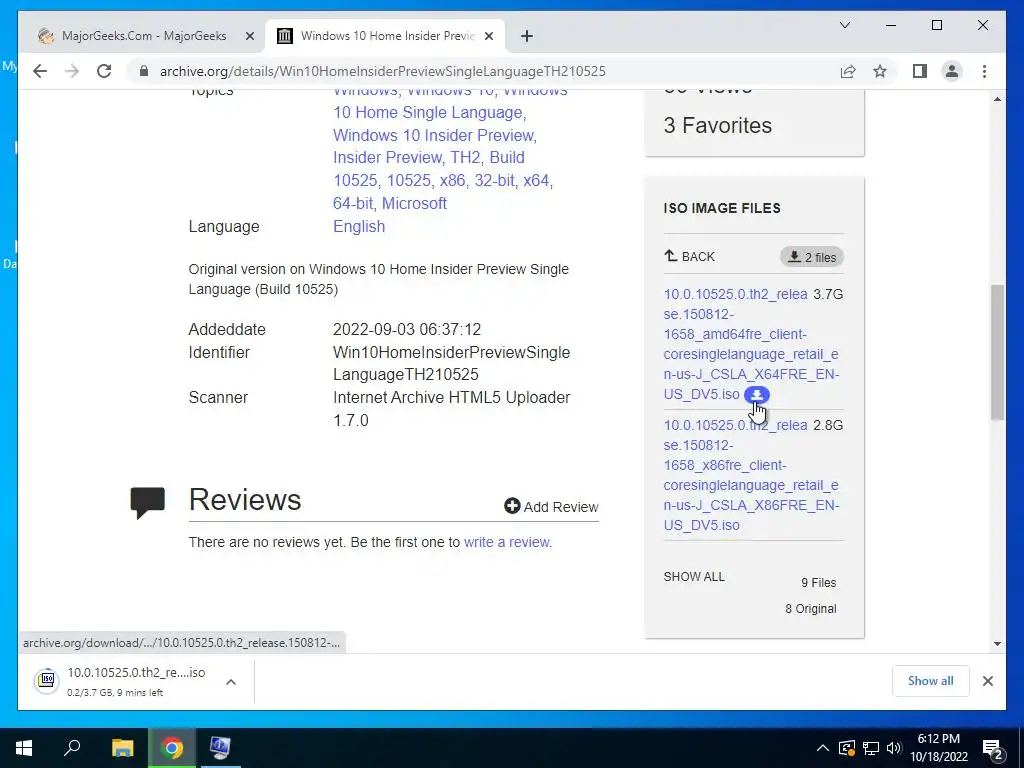The image size is (1024, 768).
Task: Click the Reviews speech bubble icon
Action: pyautogui.click(x=148, y=502)
